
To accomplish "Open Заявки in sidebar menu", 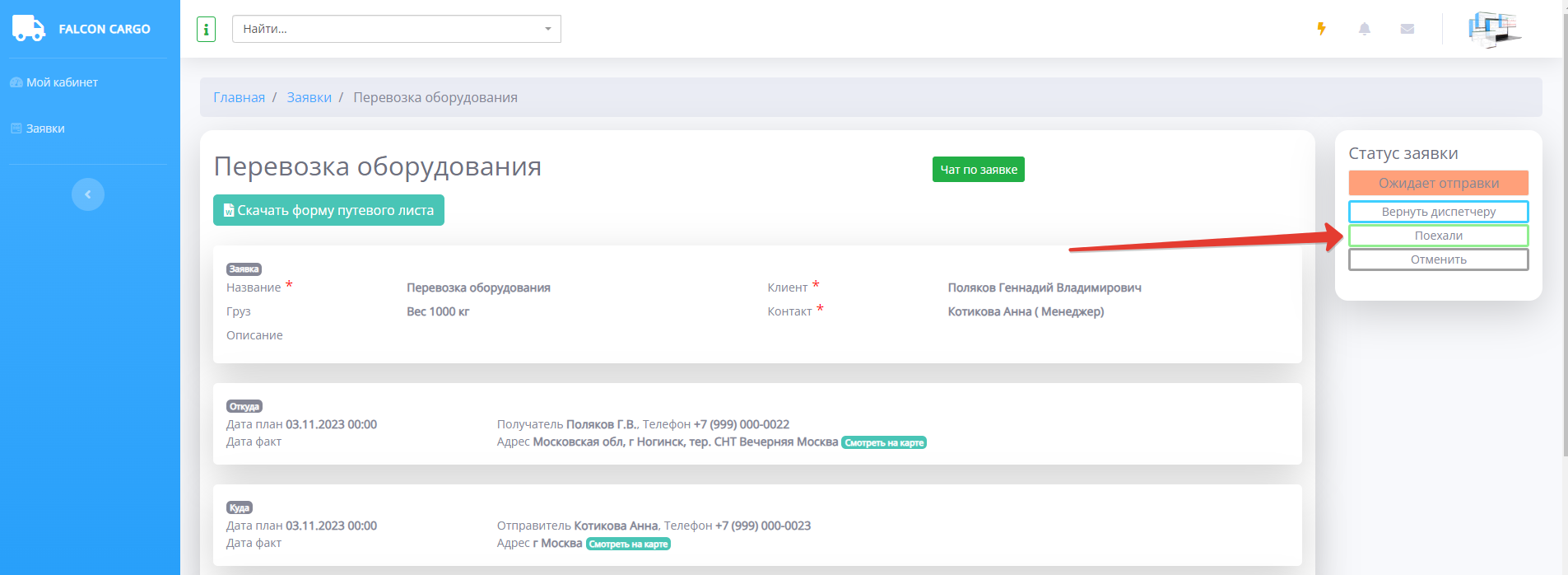I will pos(45,129).
